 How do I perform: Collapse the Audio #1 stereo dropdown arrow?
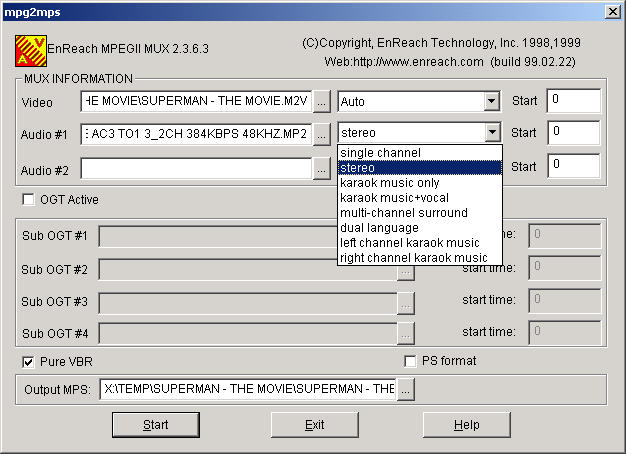tap(490, 133)
